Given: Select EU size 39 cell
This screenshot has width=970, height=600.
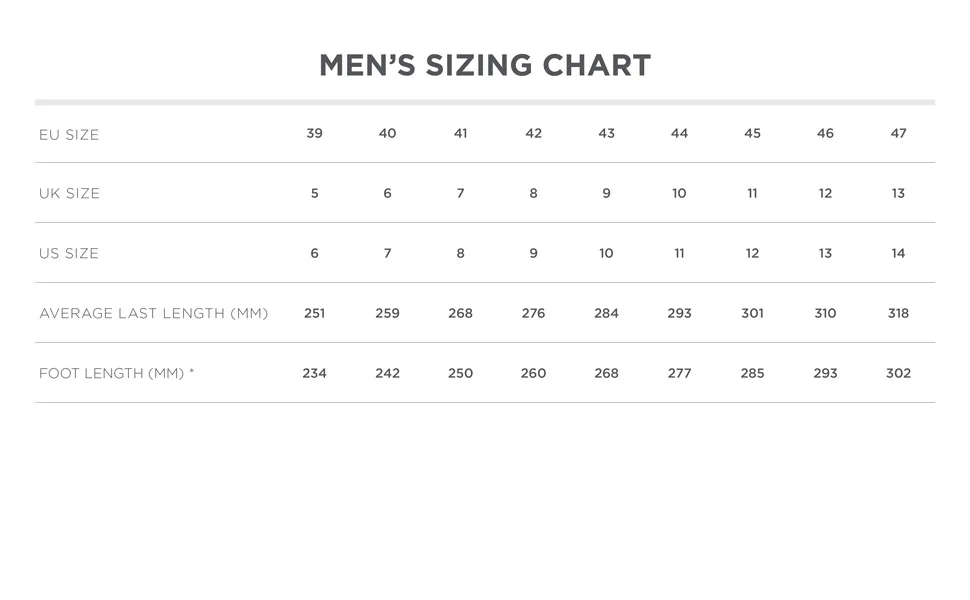Looking at the screenshot, I should pyautogui.click(x=314, y=134).
